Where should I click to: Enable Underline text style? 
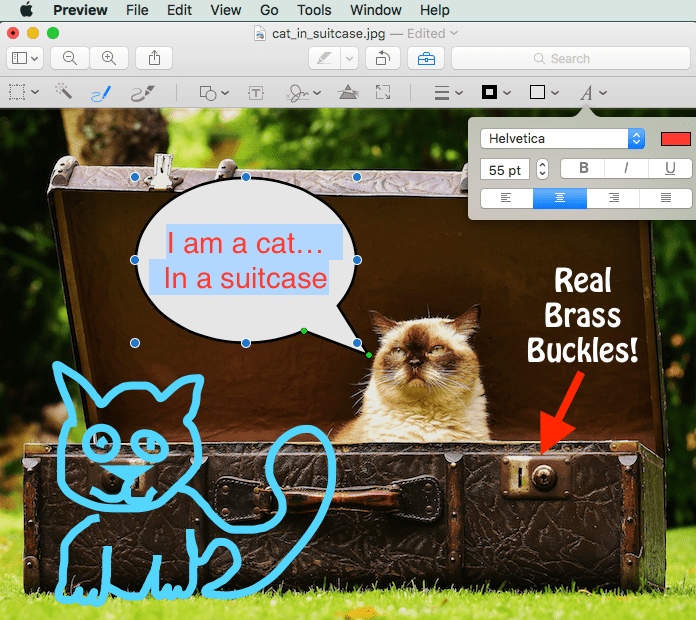(x=669, y=169)
